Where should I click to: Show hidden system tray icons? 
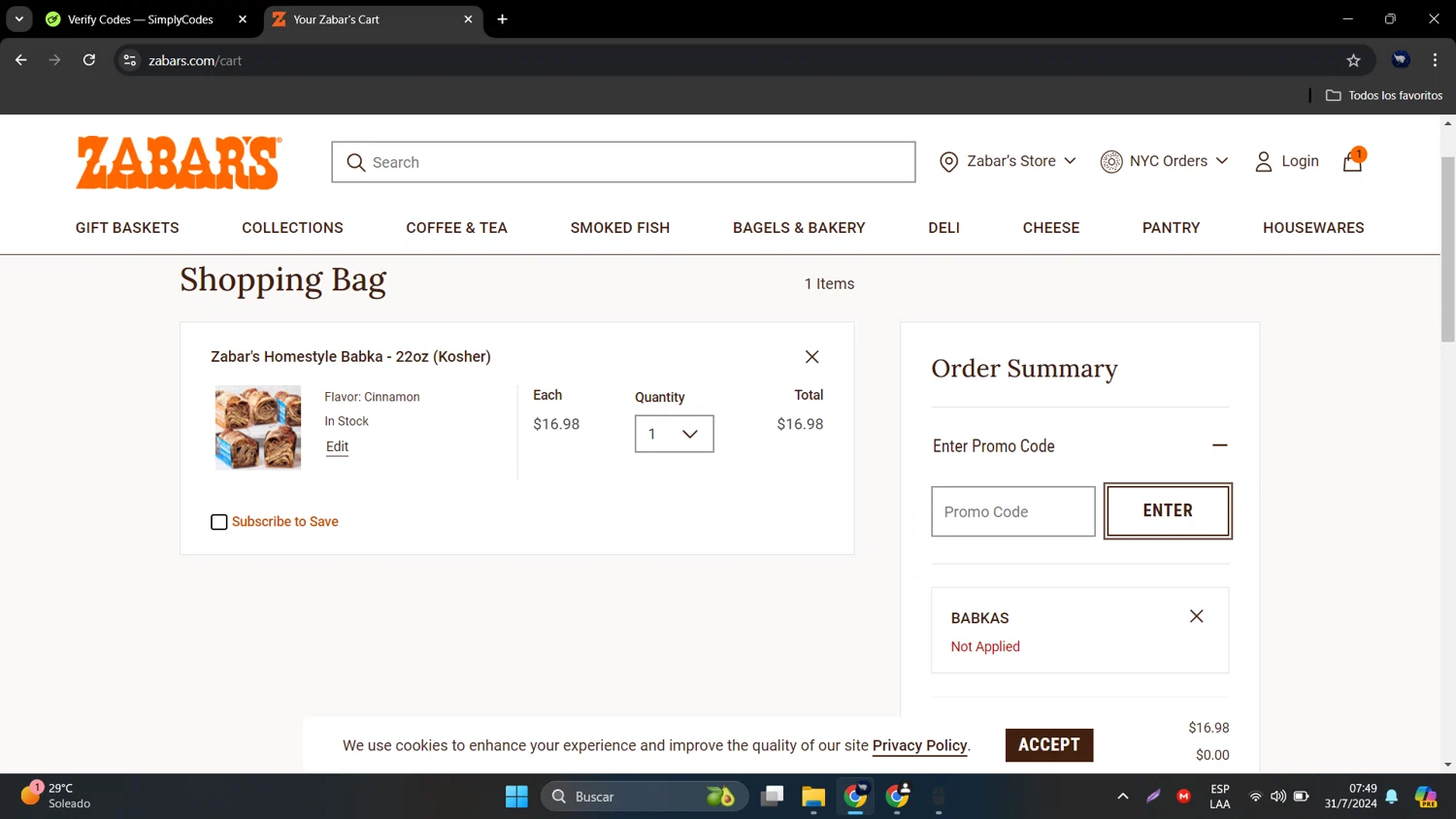1123,797
